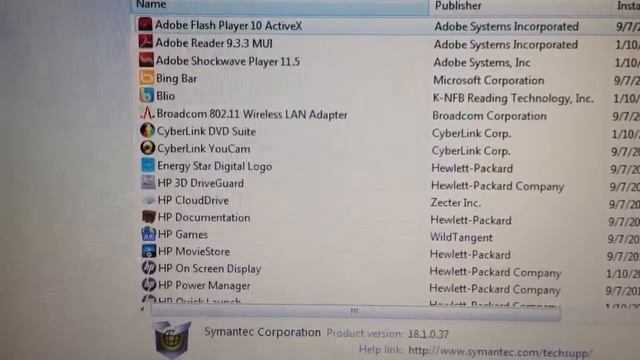Screen dimensions: 640x360
Task: Select the Bing Bar program name
Action: click(x=176, y=78)
